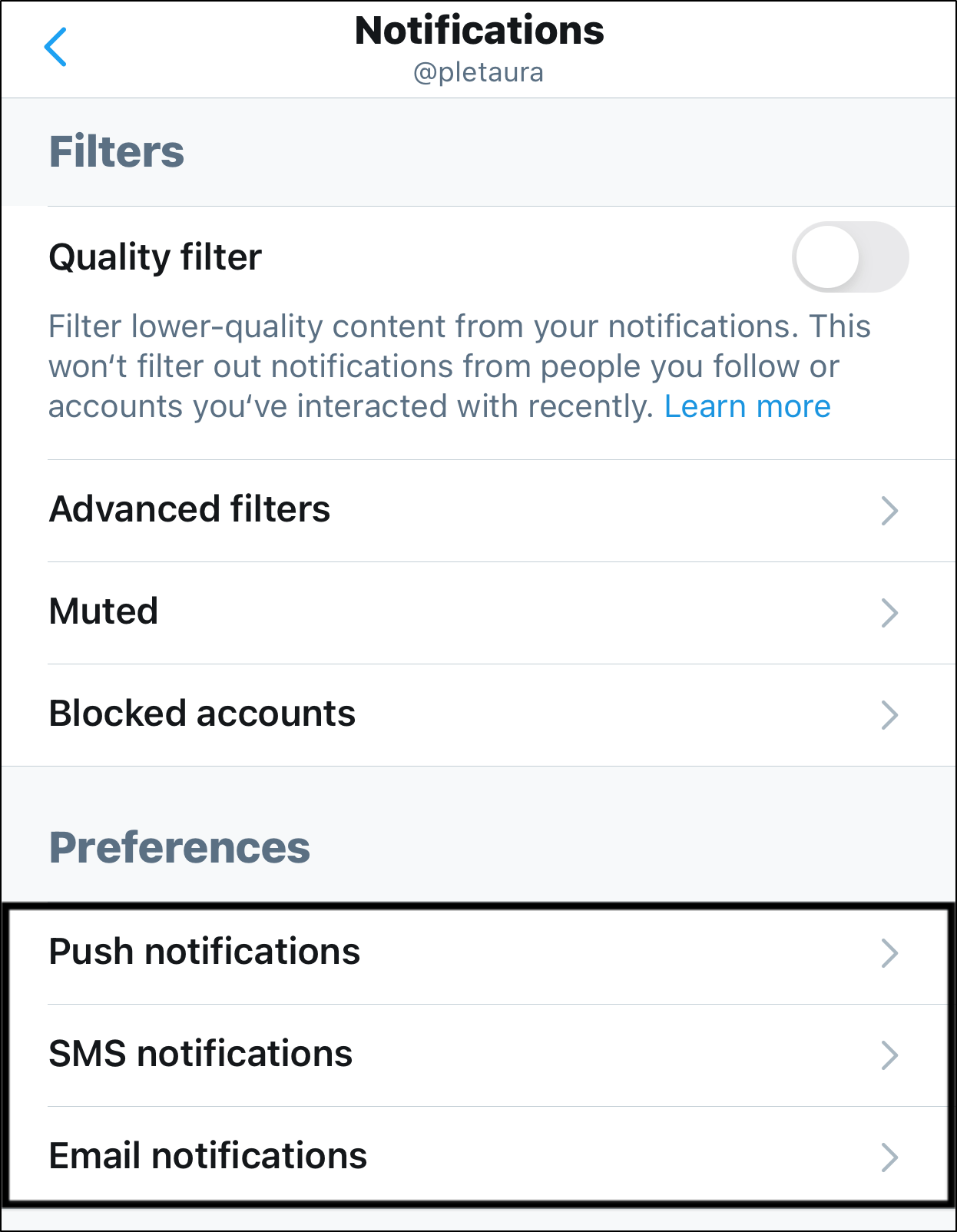The width and height of the screenshot is (957, 1232).
Task: Tap the chevron next to Muted
Action: click(x=889, y=612)
